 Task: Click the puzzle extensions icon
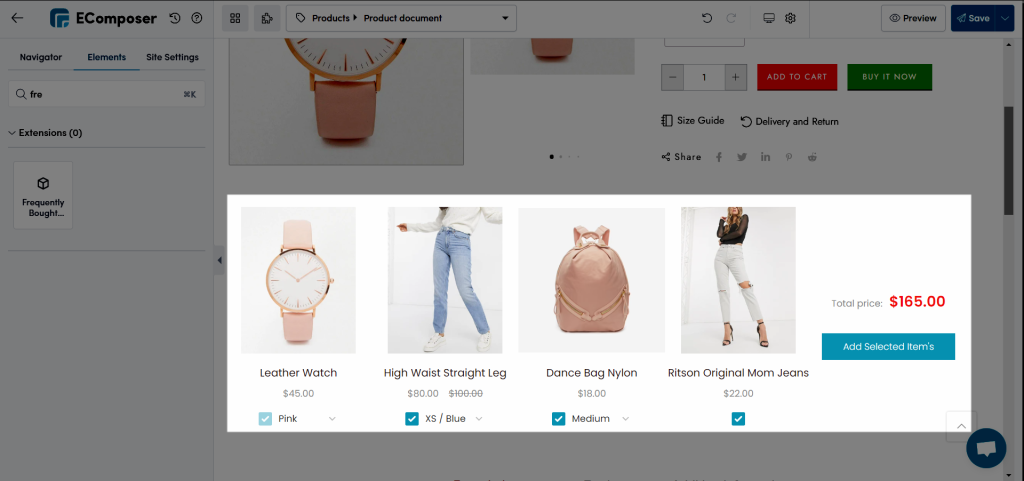[x=267, y=18]
